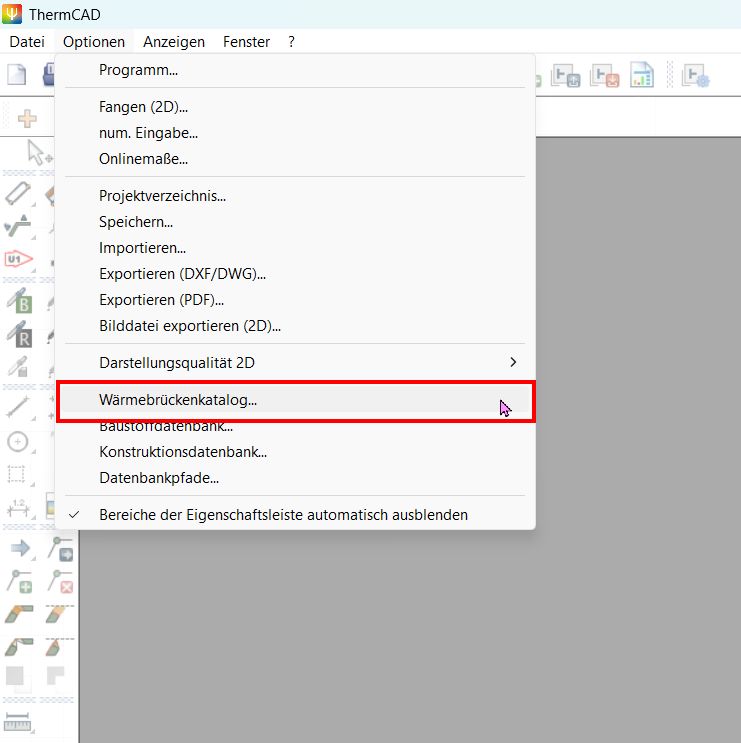Open the Baustoffdatenbank entry
This screenshot has width=741, height=743.
[166, 427]
